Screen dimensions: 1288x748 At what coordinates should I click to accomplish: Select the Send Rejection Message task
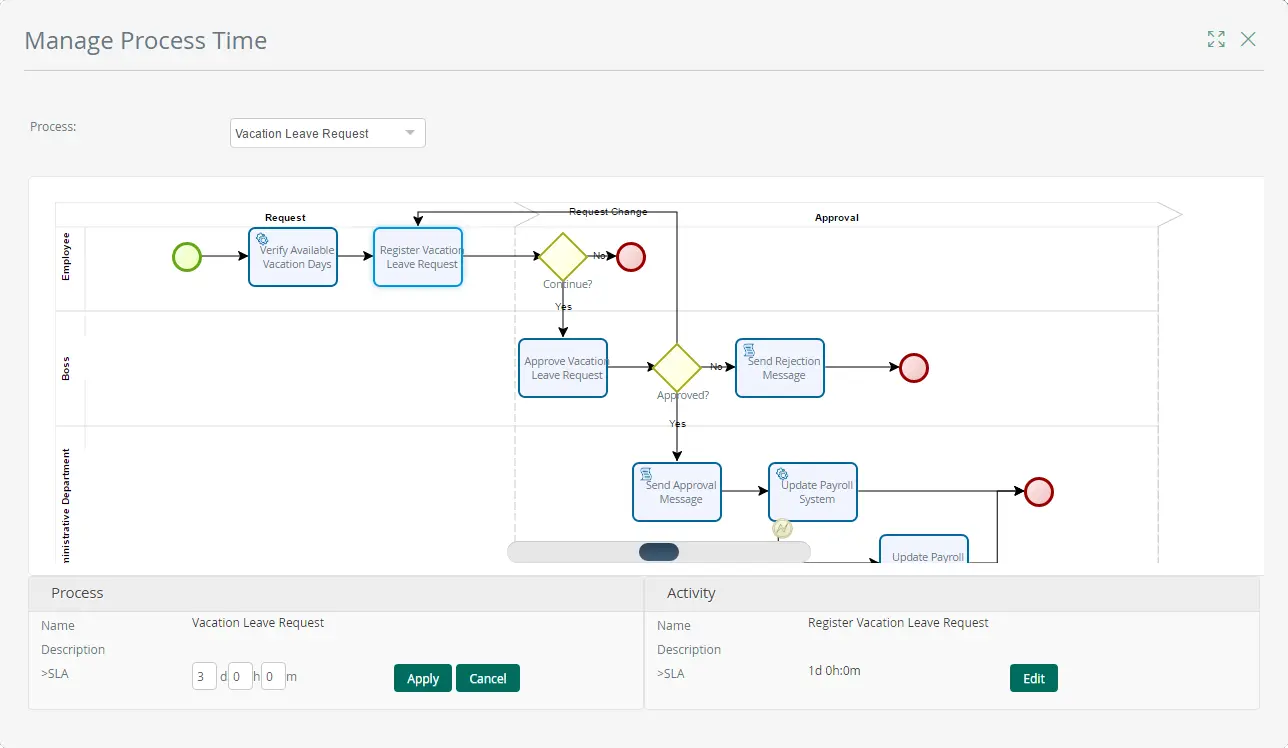(780, 368)
